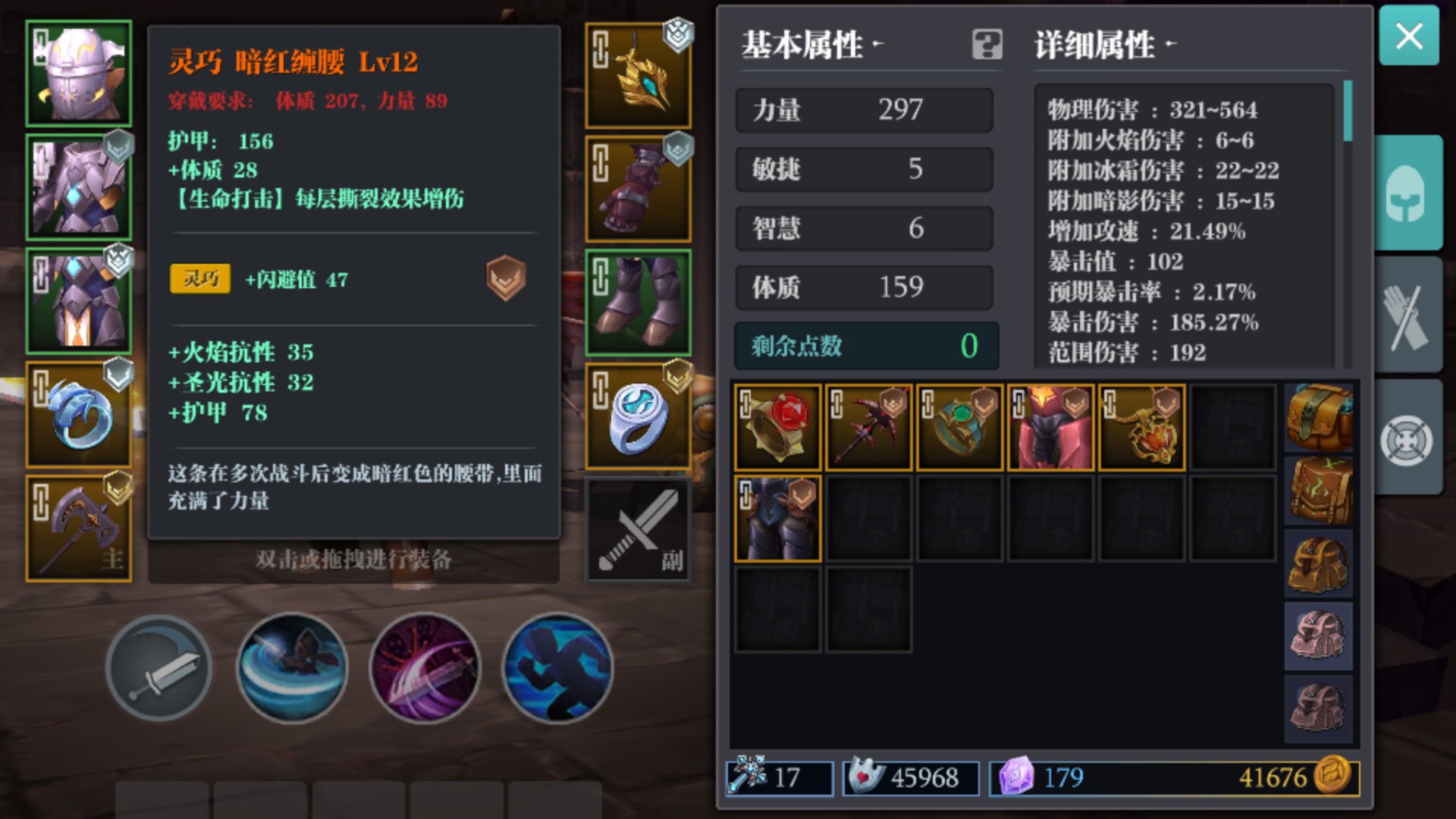Select the empty off-hand 副 weapon slot
Image resolution: width=1456 pixels, height=819 pixels.
[638, 529]
